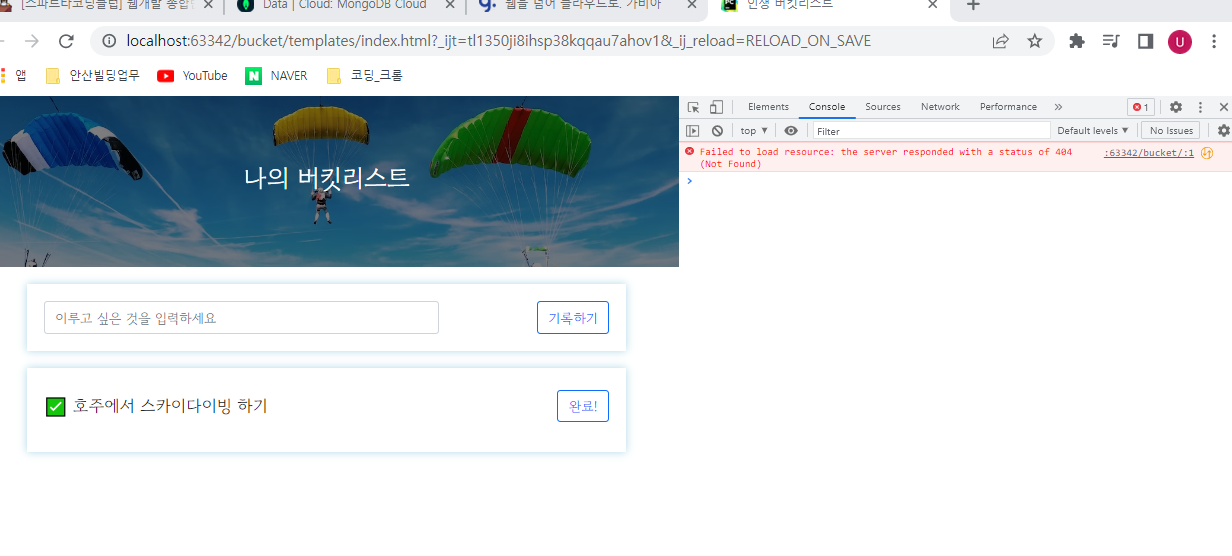Bookmark this page with the star icon

pos(1034,41)
